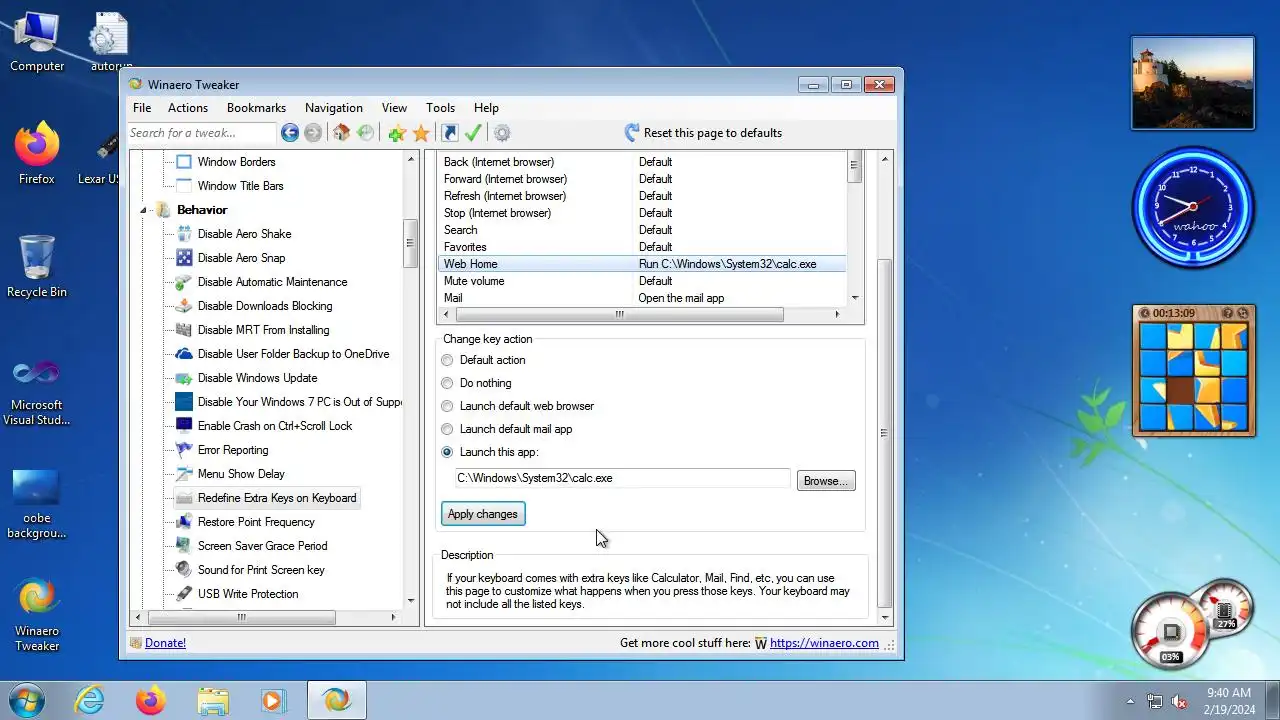
Task: Click the Search for a tweak field
Action: pos(201,133)
